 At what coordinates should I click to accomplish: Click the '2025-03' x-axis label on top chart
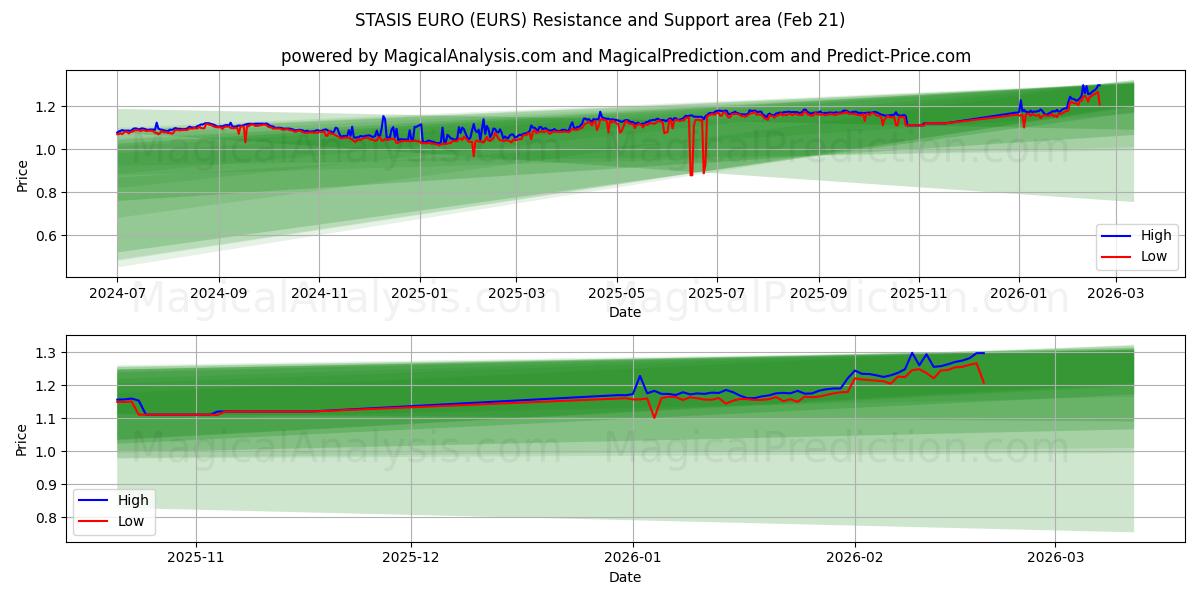516,294
